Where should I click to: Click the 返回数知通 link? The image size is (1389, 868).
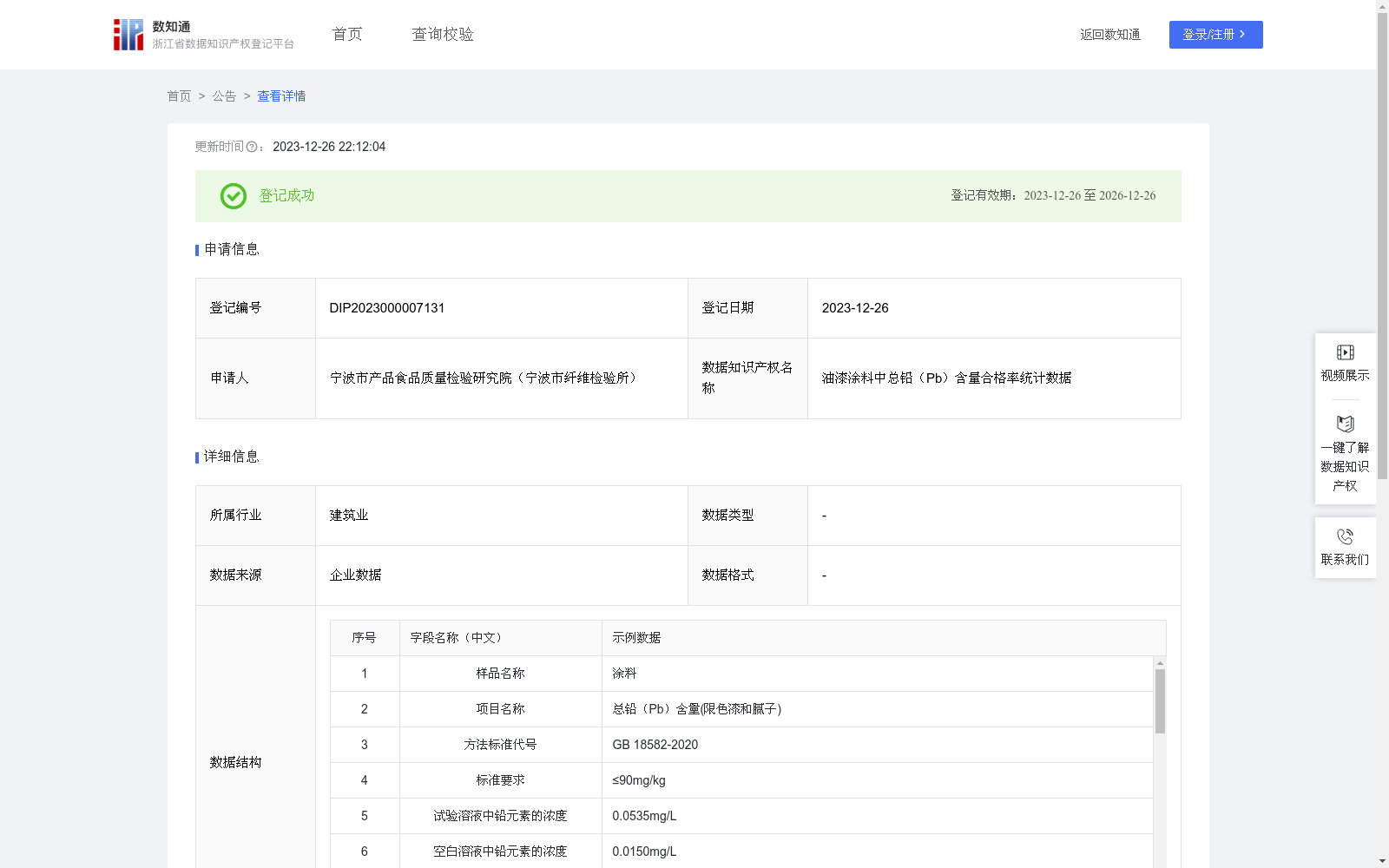(1110, 35)
